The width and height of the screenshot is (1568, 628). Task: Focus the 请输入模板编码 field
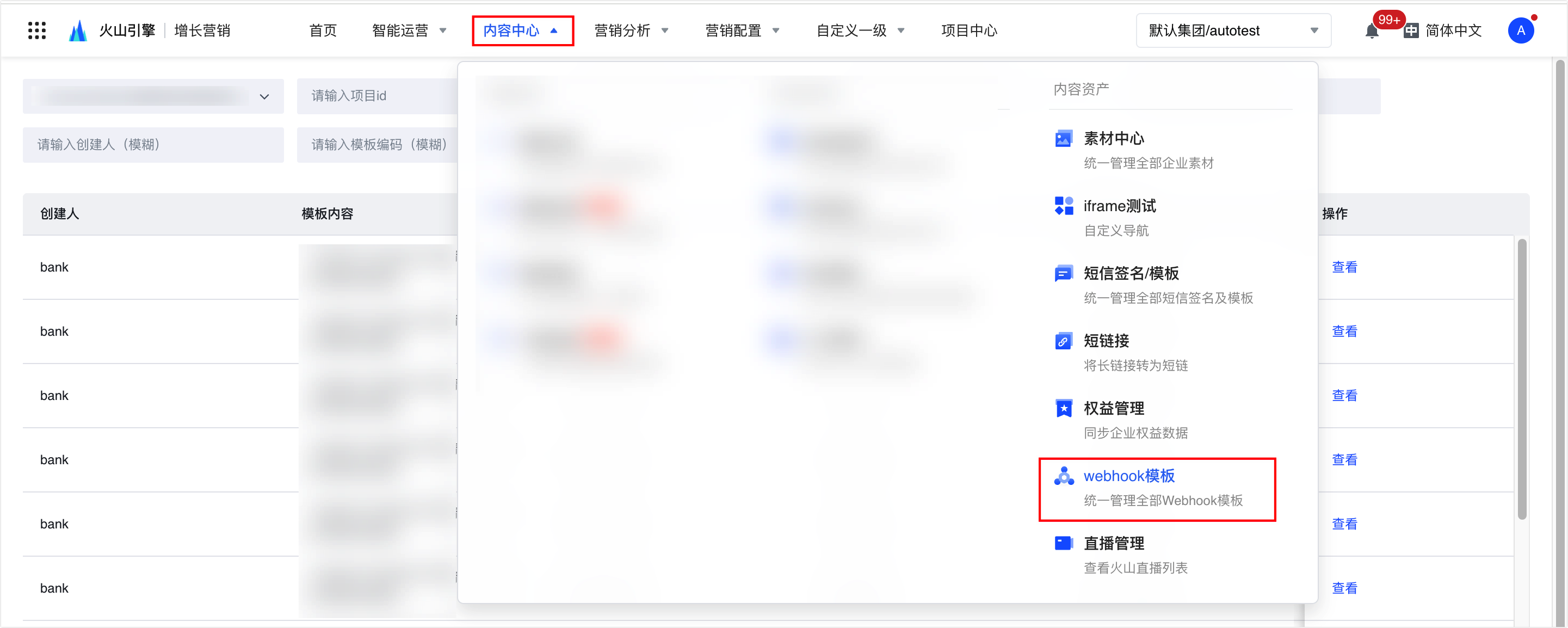pyautogui.click(x=378, y=145)
